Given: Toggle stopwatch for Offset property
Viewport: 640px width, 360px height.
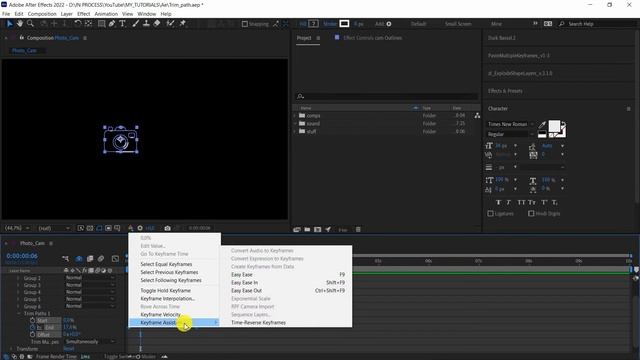Looking at the screenshot, I should (x=32, y=334).
